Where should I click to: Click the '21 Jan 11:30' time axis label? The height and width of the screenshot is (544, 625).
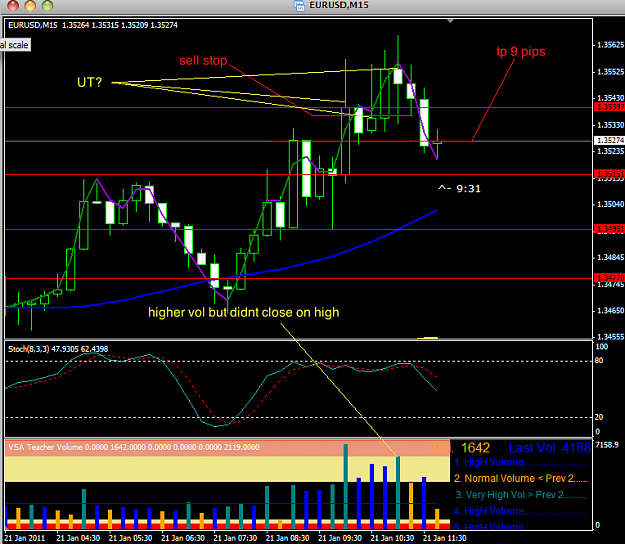pos(444,538)
